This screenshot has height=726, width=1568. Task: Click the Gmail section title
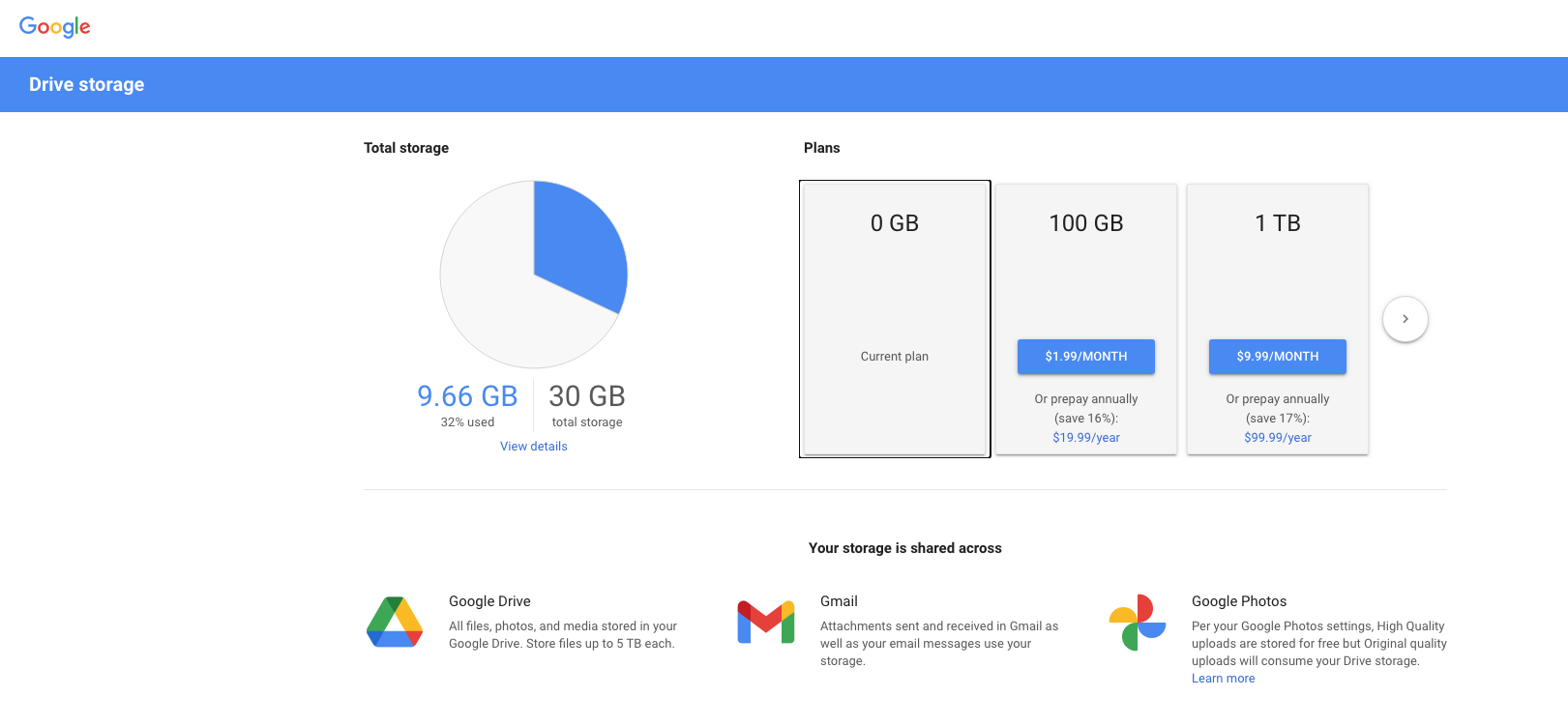839,601
